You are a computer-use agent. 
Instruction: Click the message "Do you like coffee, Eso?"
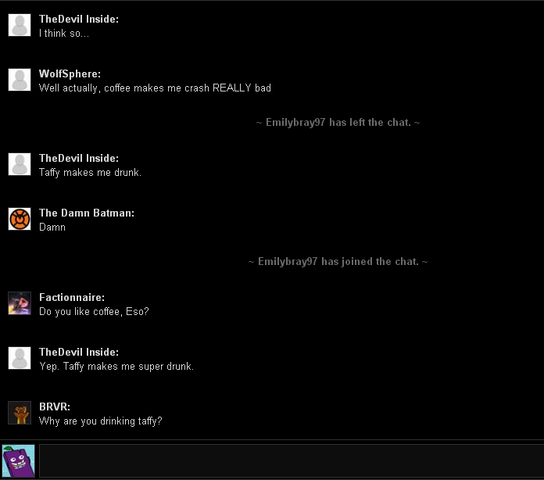[x=94, y=311]
